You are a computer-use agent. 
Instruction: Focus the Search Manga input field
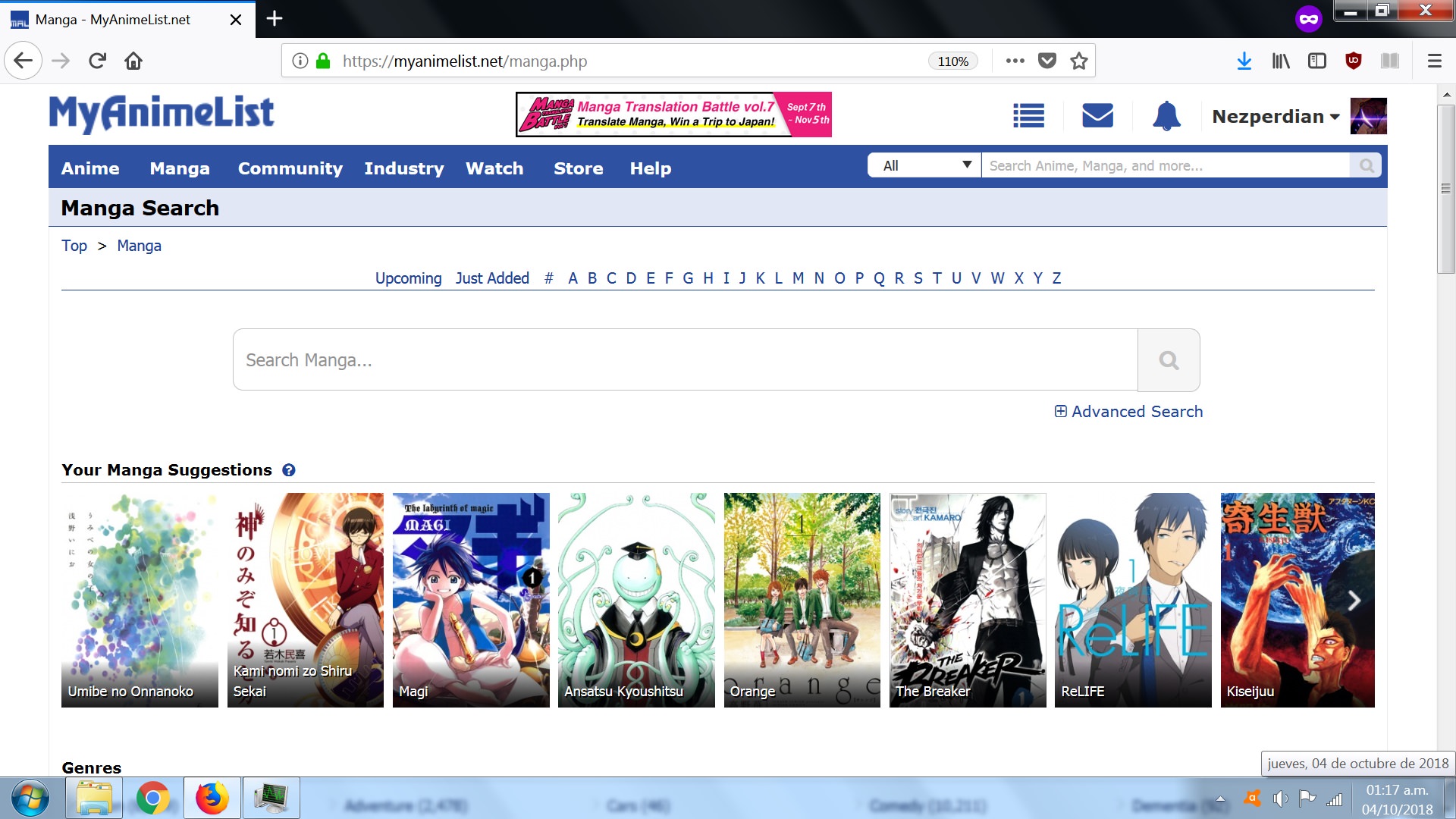pos(685,360)
